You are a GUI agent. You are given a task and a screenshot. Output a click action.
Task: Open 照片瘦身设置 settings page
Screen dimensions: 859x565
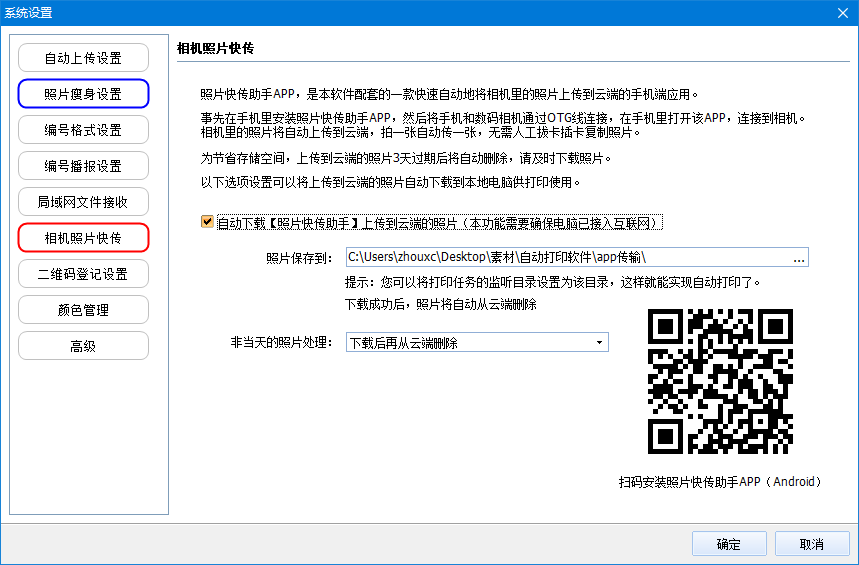[83, 94]
